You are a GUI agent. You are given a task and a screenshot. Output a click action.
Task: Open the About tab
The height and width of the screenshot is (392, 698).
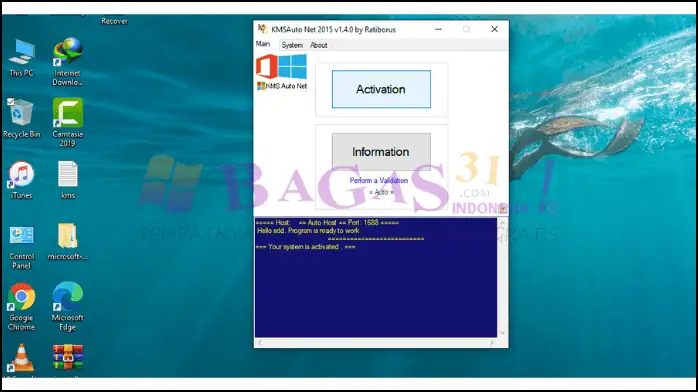coord(319,45)
